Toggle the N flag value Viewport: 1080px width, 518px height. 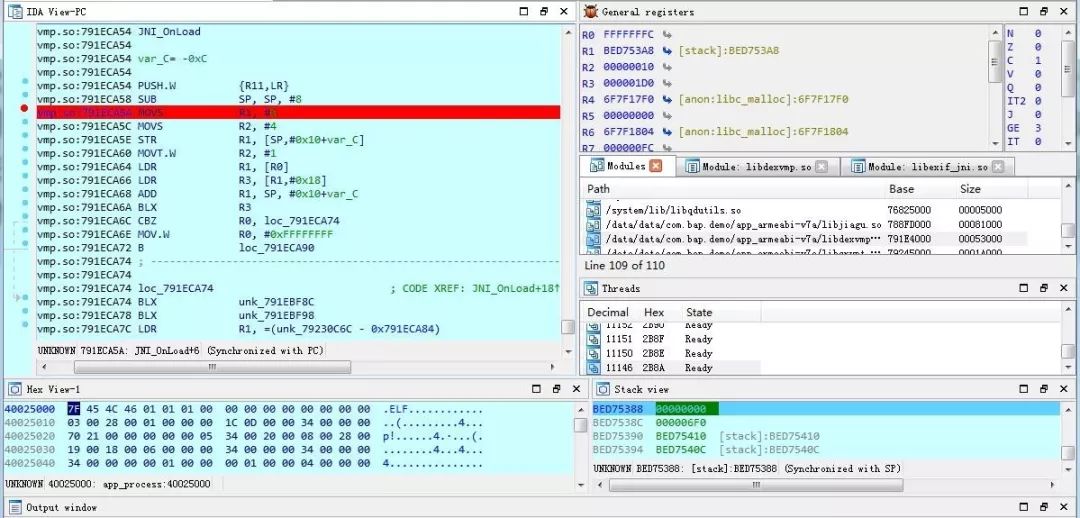pyautogui.click(x=1037, y=33)
